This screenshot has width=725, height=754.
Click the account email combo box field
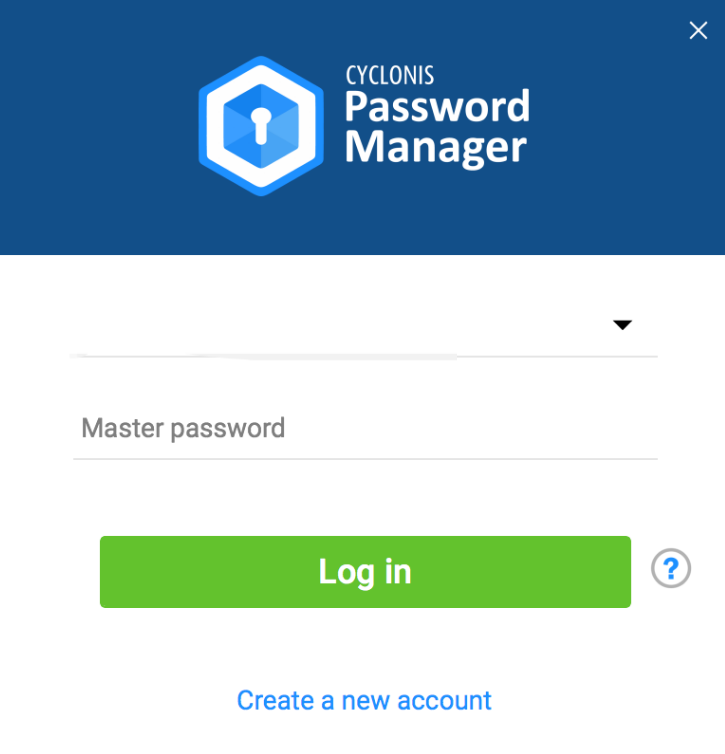(340, 326)
